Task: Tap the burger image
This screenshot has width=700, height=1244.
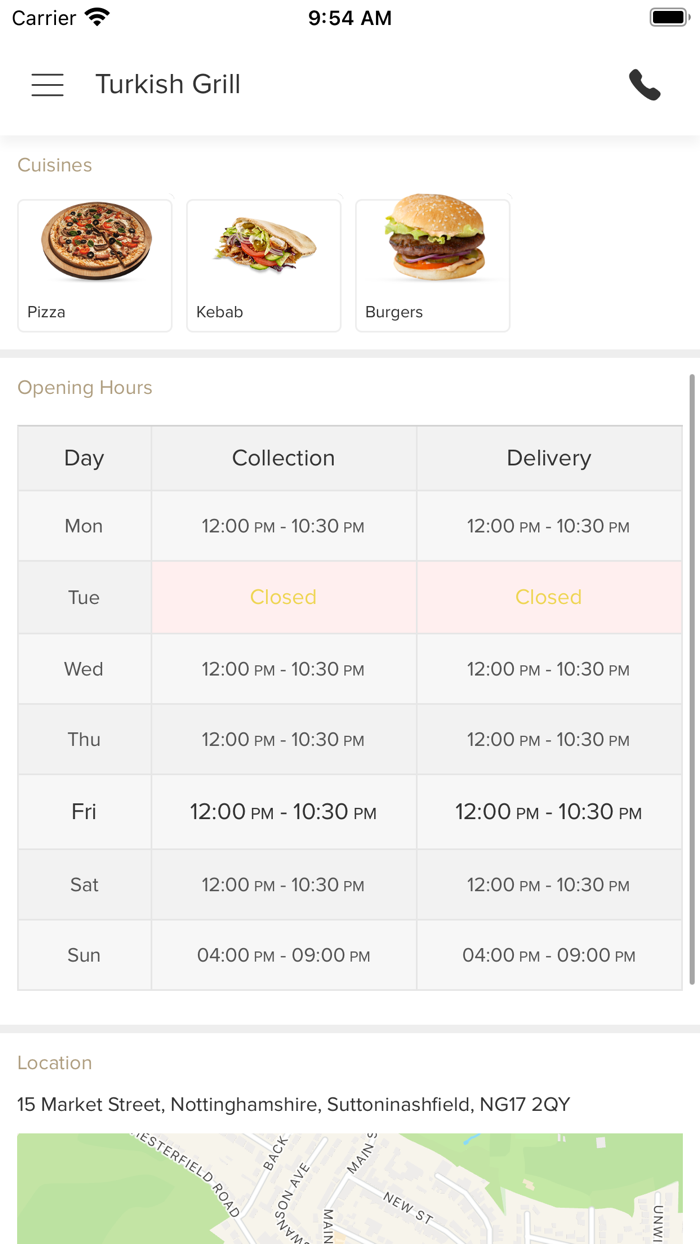Action: click(435, 238)
